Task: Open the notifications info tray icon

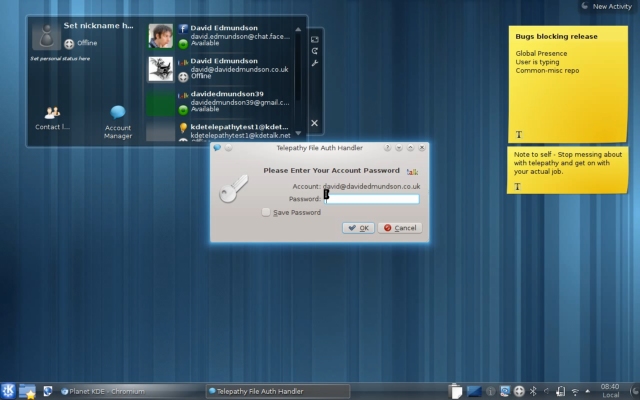Action: pos(491,391)
